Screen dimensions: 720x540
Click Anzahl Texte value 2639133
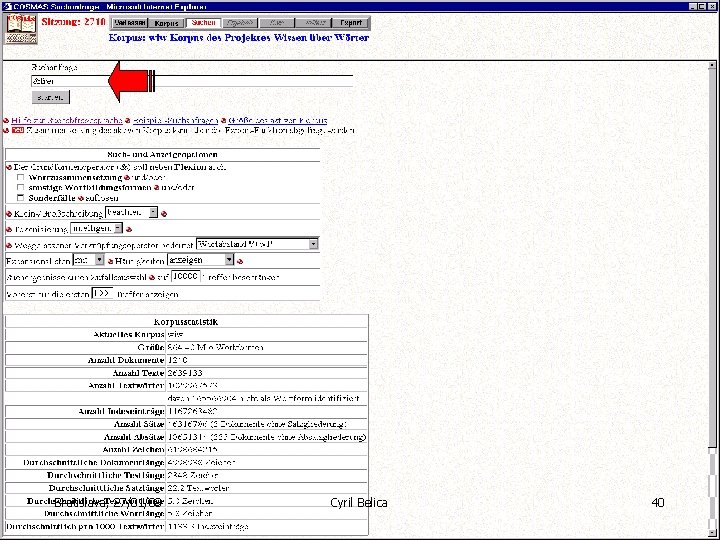(185, 372)
